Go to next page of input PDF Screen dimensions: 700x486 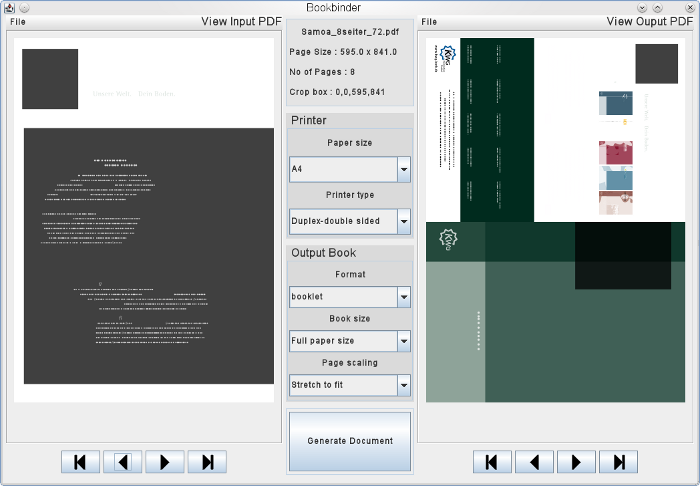click(x=165, y=462)
